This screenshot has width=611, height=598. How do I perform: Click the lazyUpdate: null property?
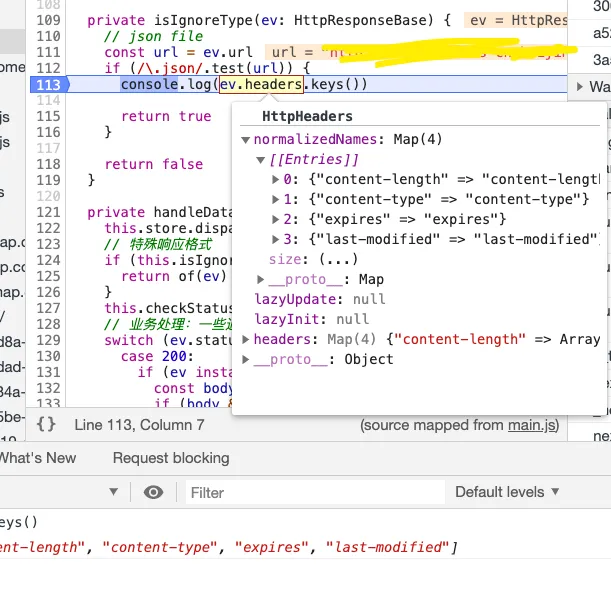click(320, 299)
